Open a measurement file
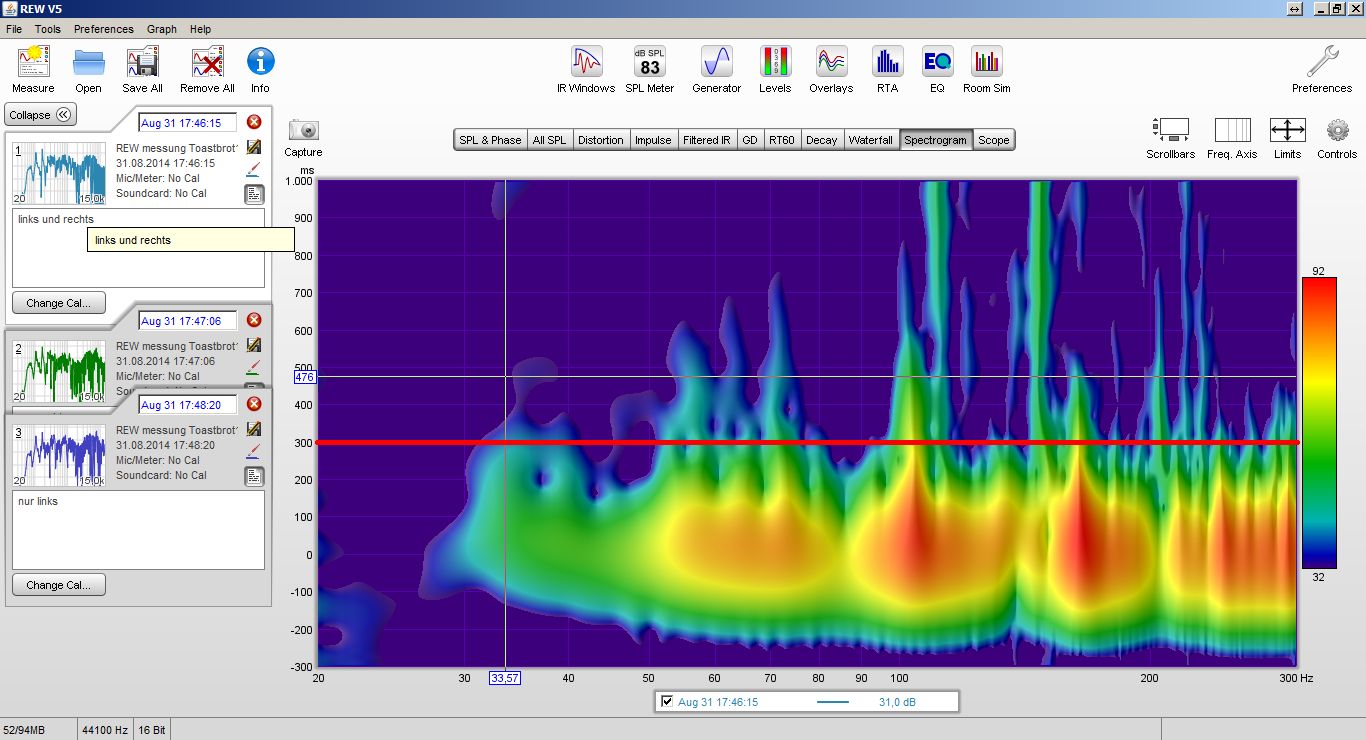This screenshot has height=740, width=1366. [88, 69]
